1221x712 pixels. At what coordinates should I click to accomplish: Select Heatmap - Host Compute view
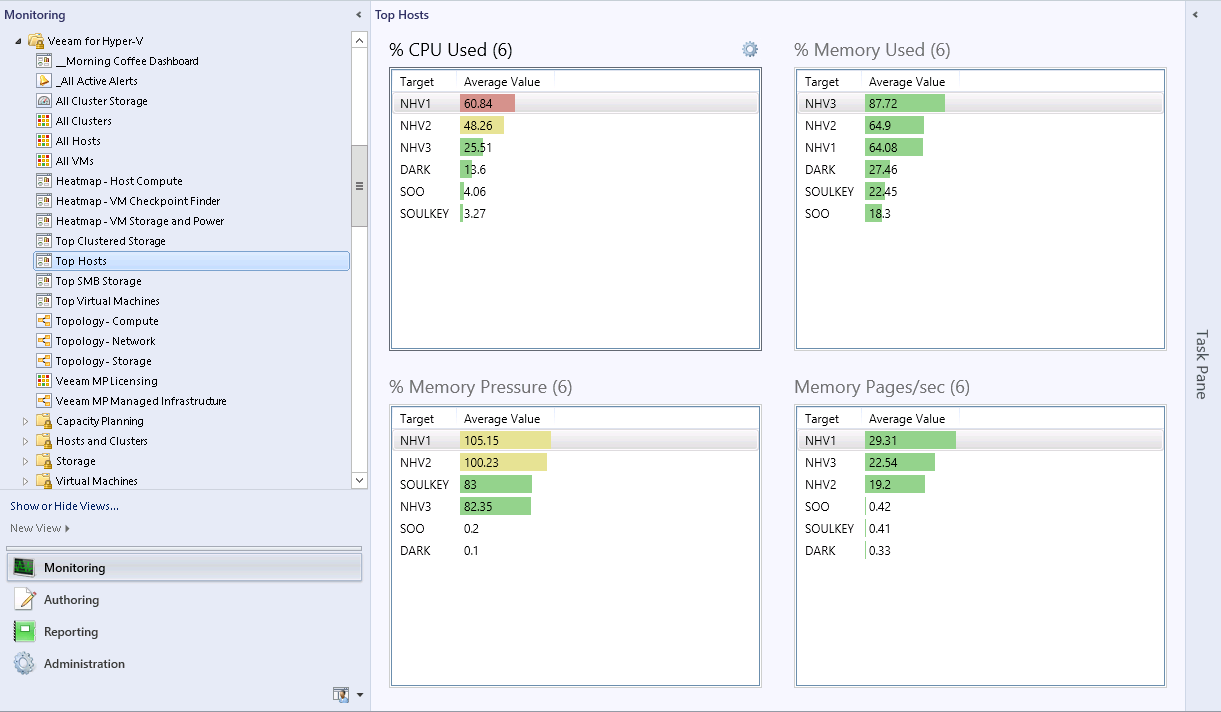pyautogui.click(x=119, y=181)
